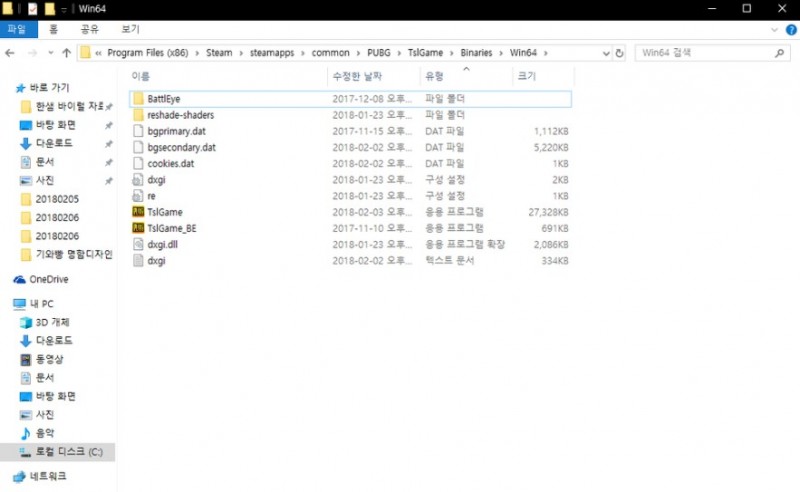This screenshot has height=492, width=800.
Task: Select the 응용 프로그램 확장 type cell
Action: [465, 244]
